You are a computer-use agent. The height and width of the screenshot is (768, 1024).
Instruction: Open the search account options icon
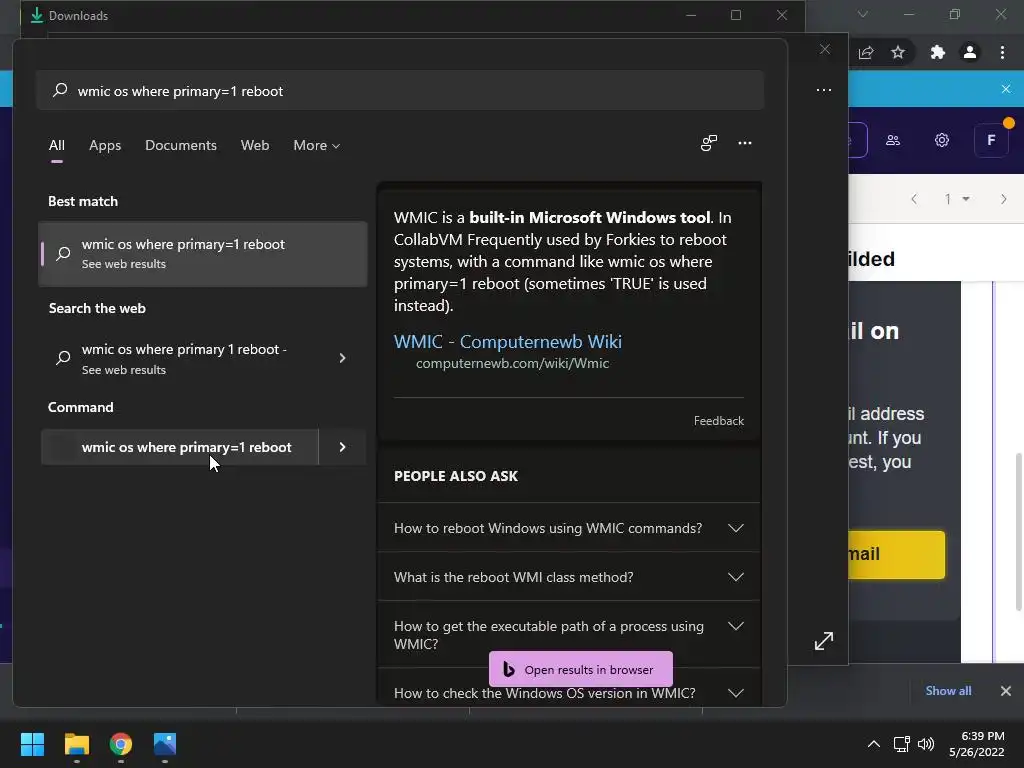point(709,143)
